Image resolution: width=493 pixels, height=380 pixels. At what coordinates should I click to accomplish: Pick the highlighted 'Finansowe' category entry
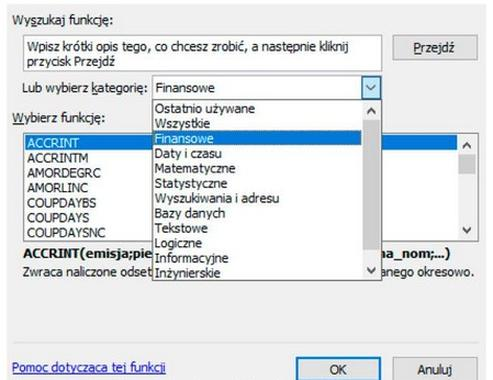[257, 138]
